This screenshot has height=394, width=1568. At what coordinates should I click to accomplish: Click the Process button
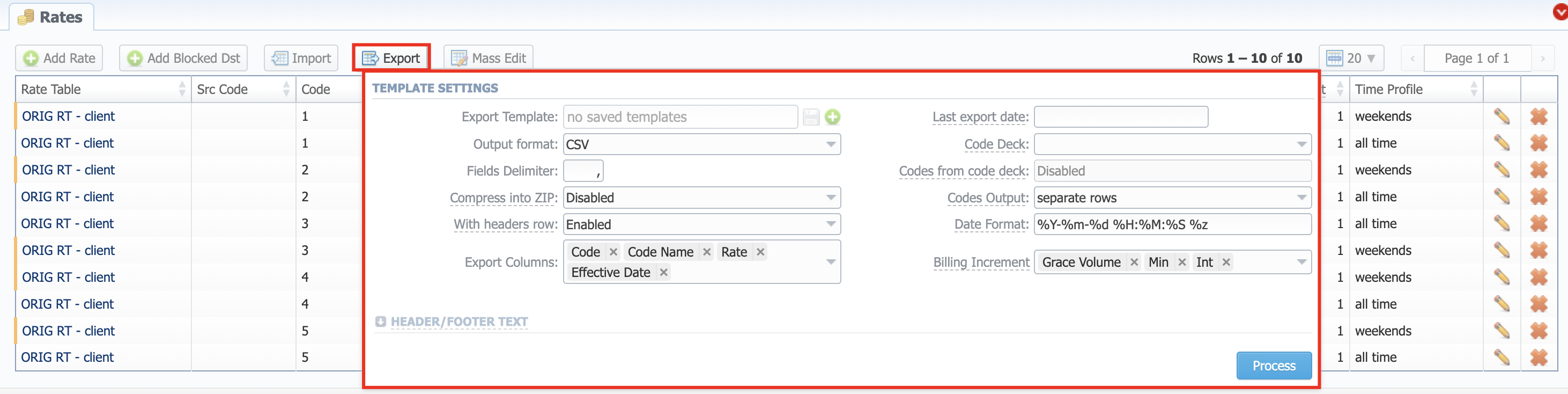point(1274,366)
